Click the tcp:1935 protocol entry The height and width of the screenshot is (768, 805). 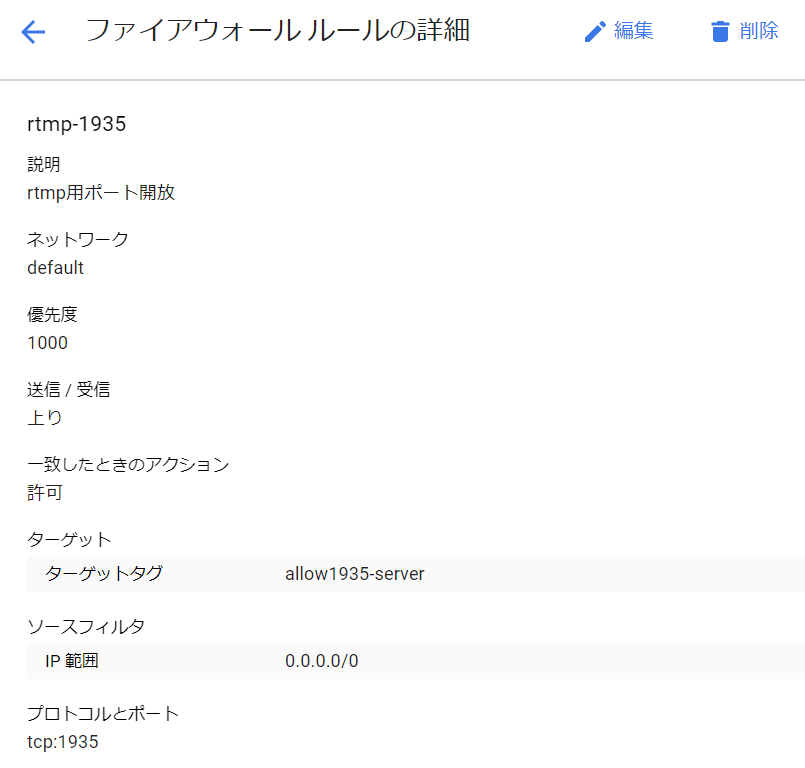63,741
